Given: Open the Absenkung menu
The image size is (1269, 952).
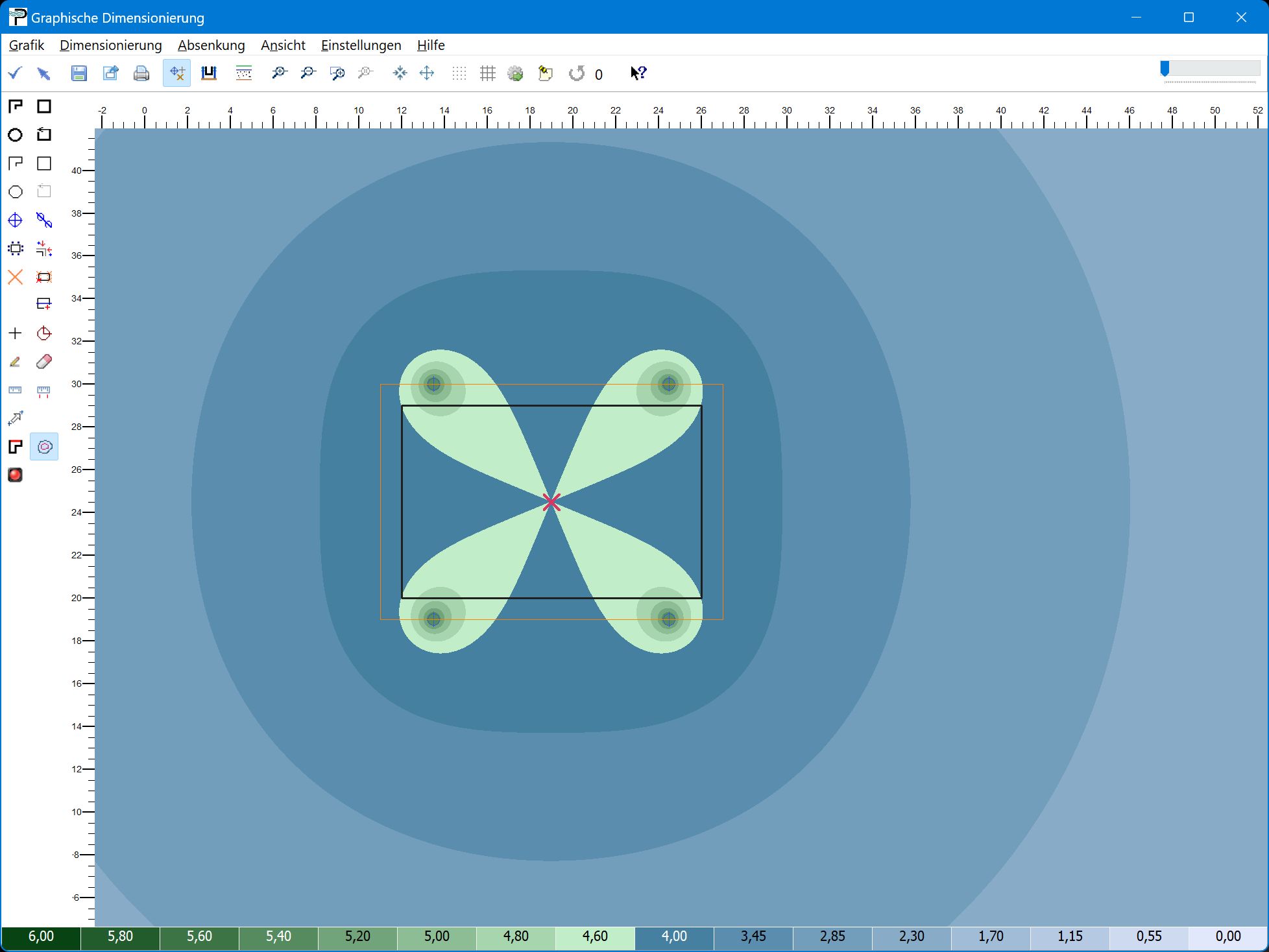Looking at the screenshot, I should tap(211, 45).
